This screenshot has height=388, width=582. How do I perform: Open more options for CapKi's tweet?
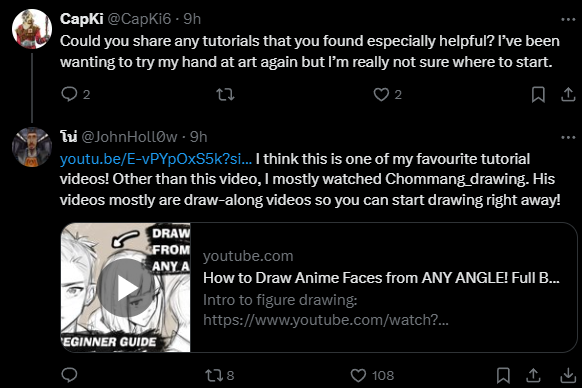[x=568, y=19]
